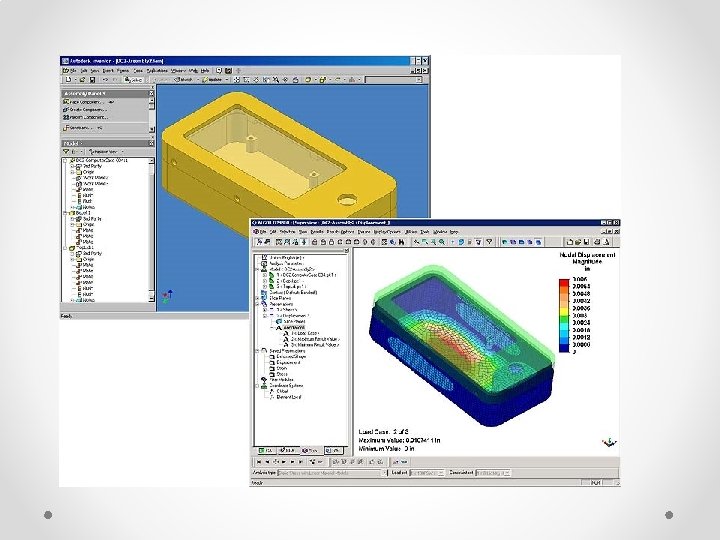Screen dimensions: 720x540
Task: Open the Help menu in Inventor window
Action: [205, 71]
